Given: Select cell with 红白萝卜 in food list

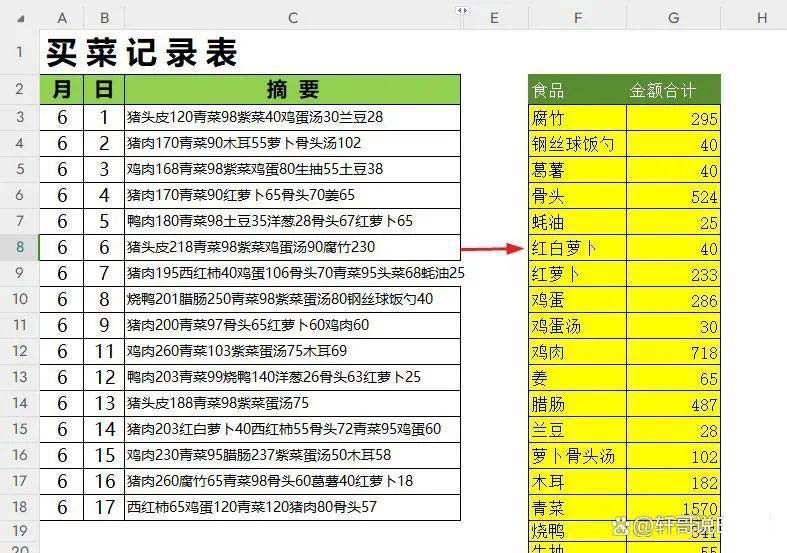Looking at the screenshot, I should pyautogui.click(x=578, y=248).
